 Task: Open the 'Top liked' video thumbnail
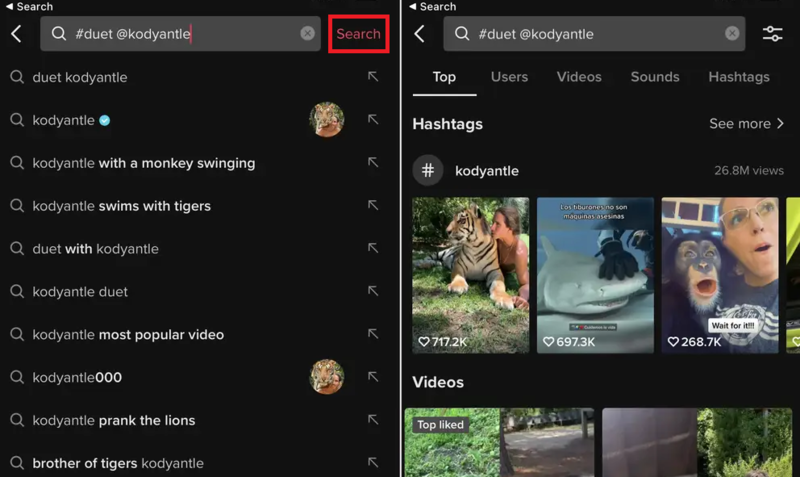(x=499, y=442)
